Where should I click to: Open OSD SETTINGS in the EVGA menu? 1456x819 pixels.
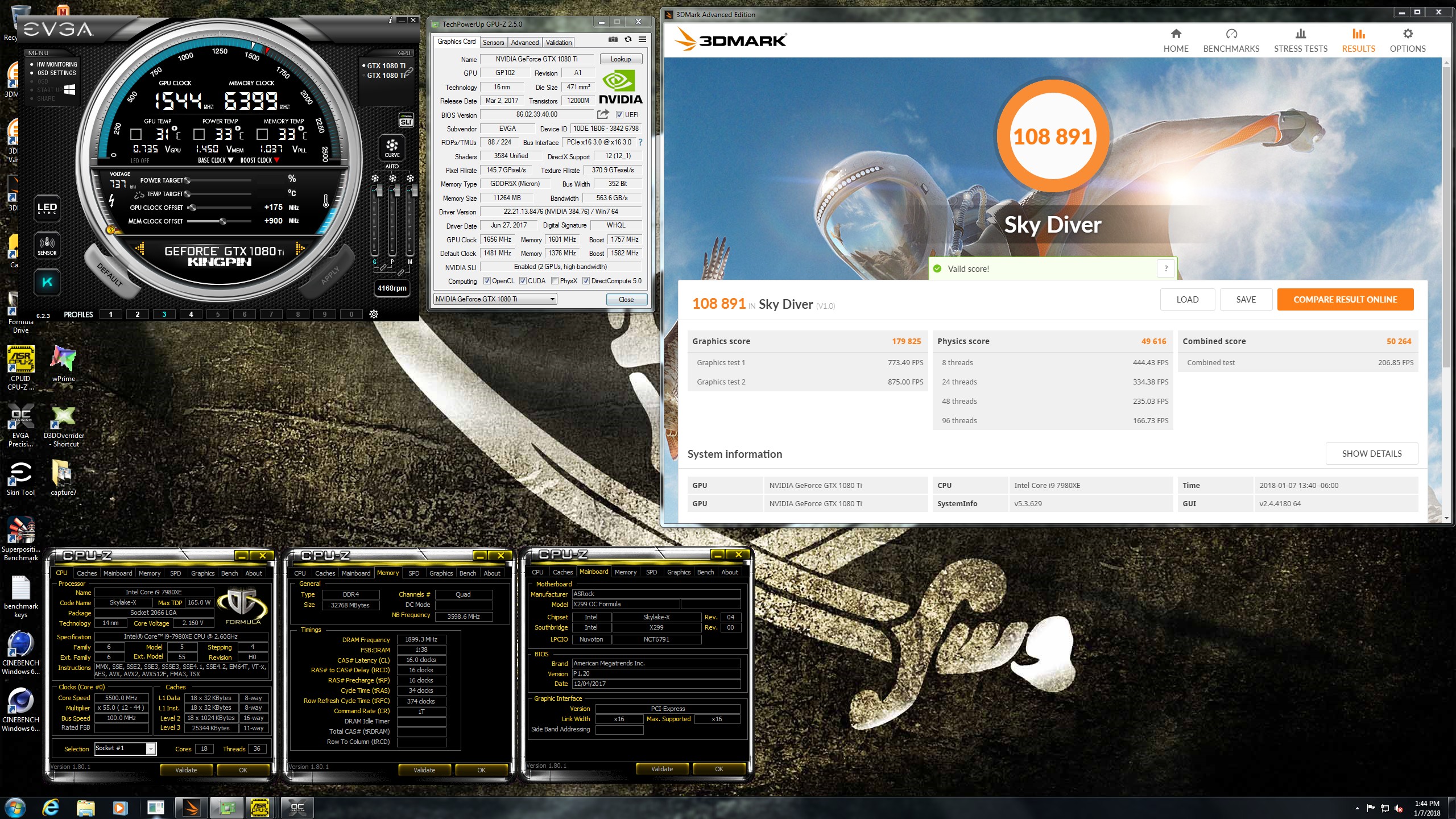[x=56, y=73]
